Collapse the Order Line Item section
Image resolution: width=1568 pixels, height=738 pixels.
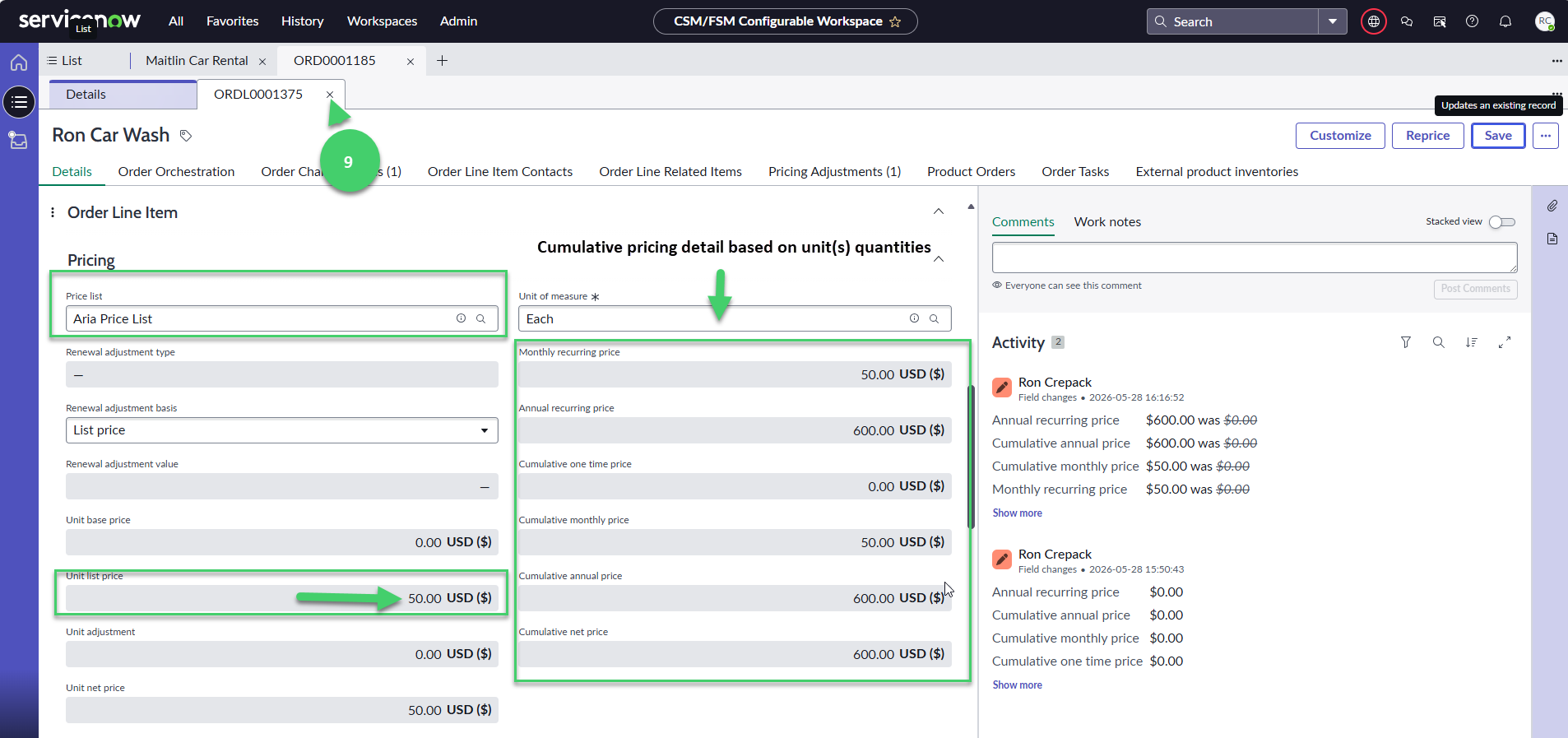[x=938, y=211]
